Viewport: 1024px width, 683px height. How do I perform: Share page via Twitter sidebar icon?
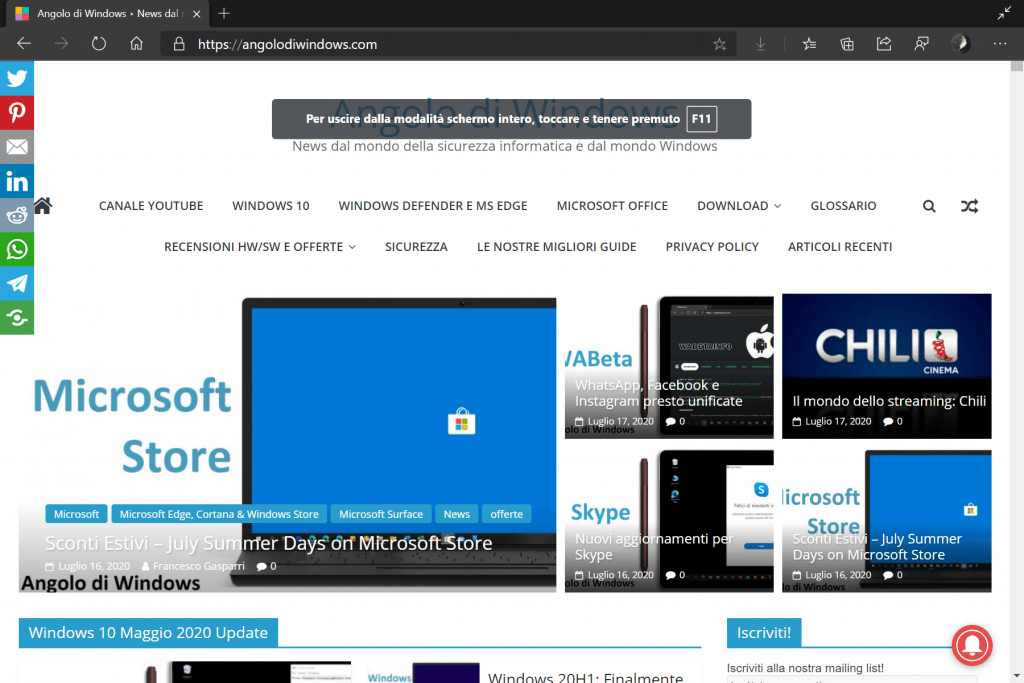(x=17, y=78)
